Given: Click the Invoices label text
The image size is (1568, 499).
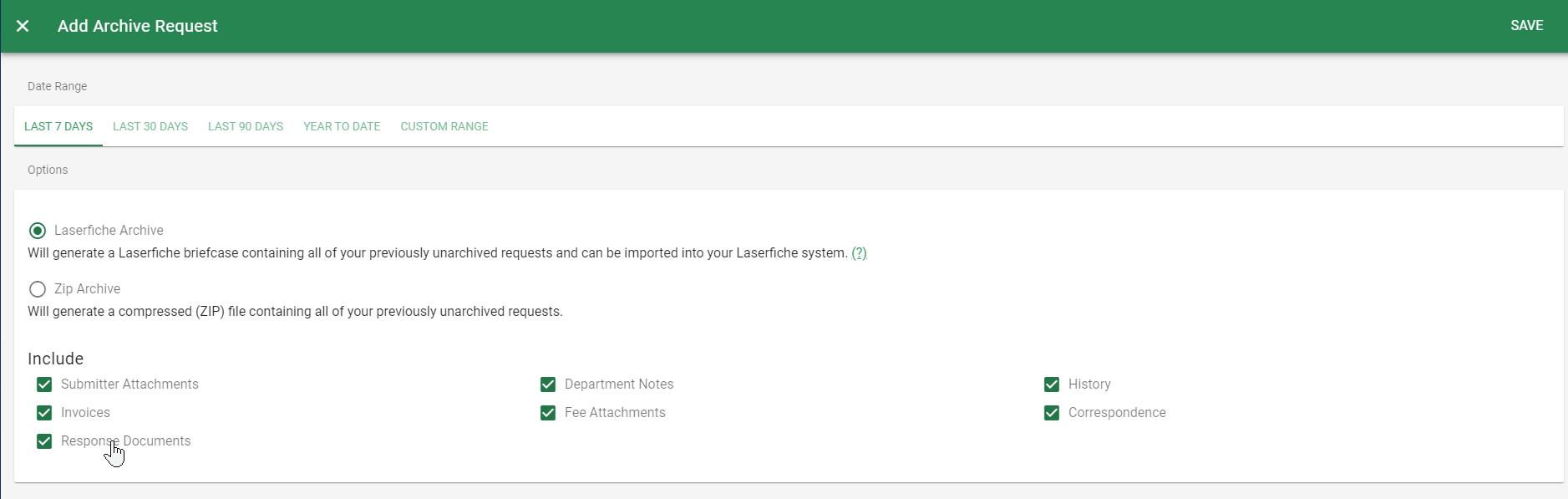Looking at the screenshot, I should pyautogui.click(x=85, y=412).
